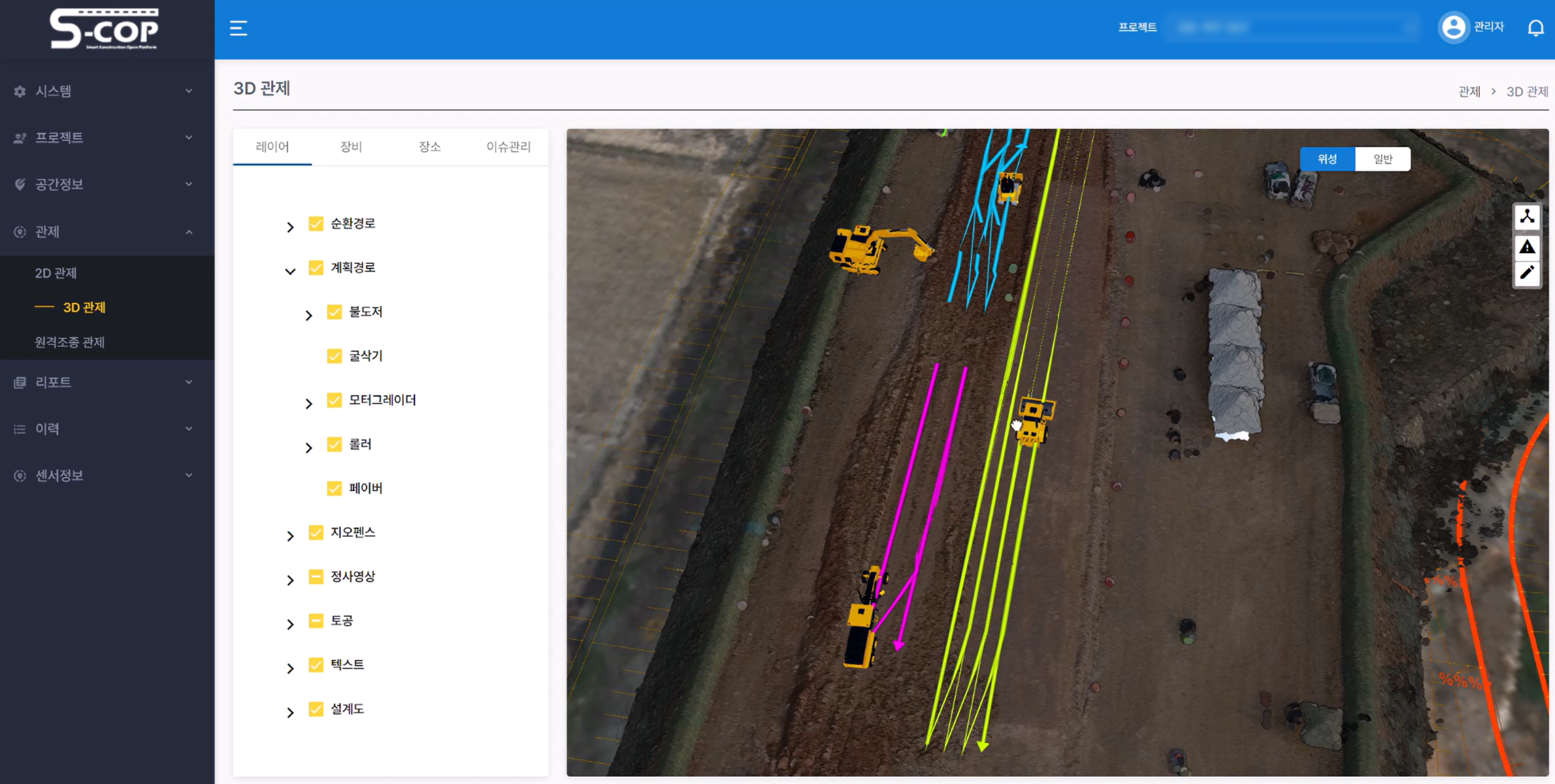Switch to the 장비 tab

(351, 147)
